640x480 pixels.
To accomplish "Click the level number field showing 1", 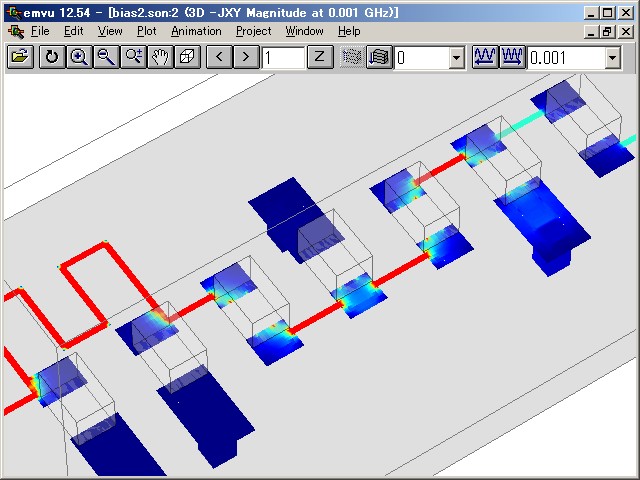I will coord(283,58).
